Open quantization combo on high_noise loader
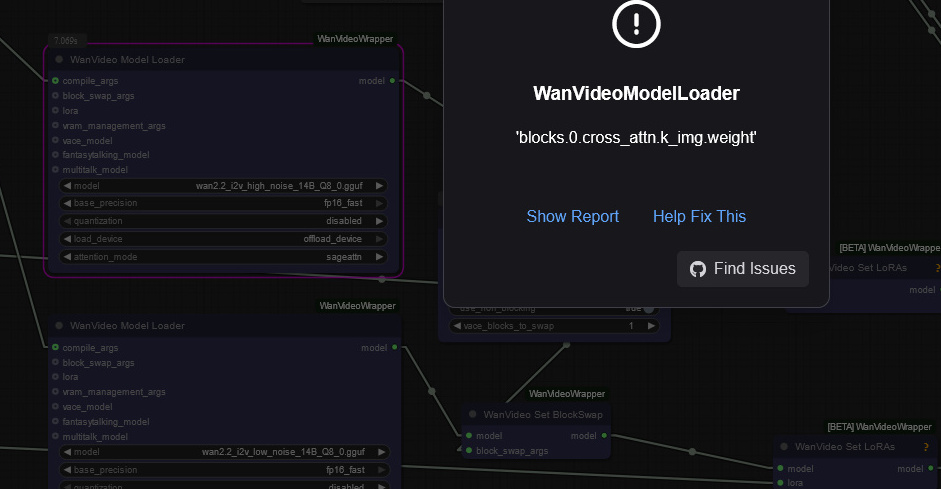This screenshot has width=941, height=489. pyautogui.click(x=223, y=221)
